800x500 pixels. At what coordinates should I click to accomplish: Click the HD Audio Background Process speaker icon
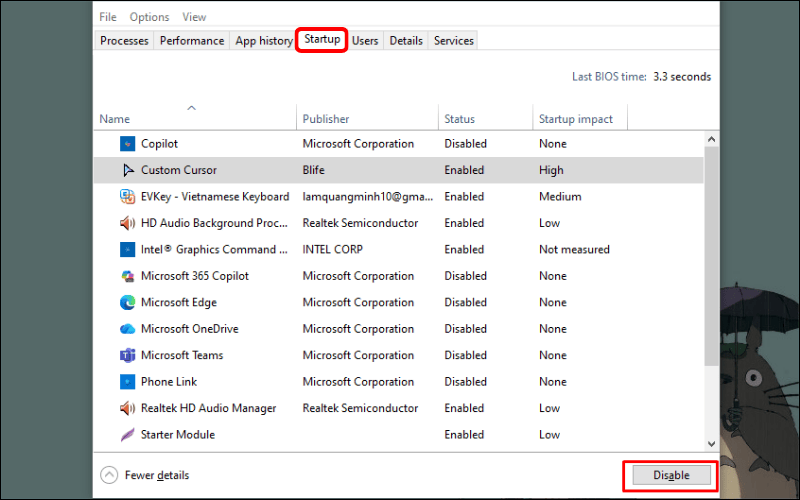(127, 223)
